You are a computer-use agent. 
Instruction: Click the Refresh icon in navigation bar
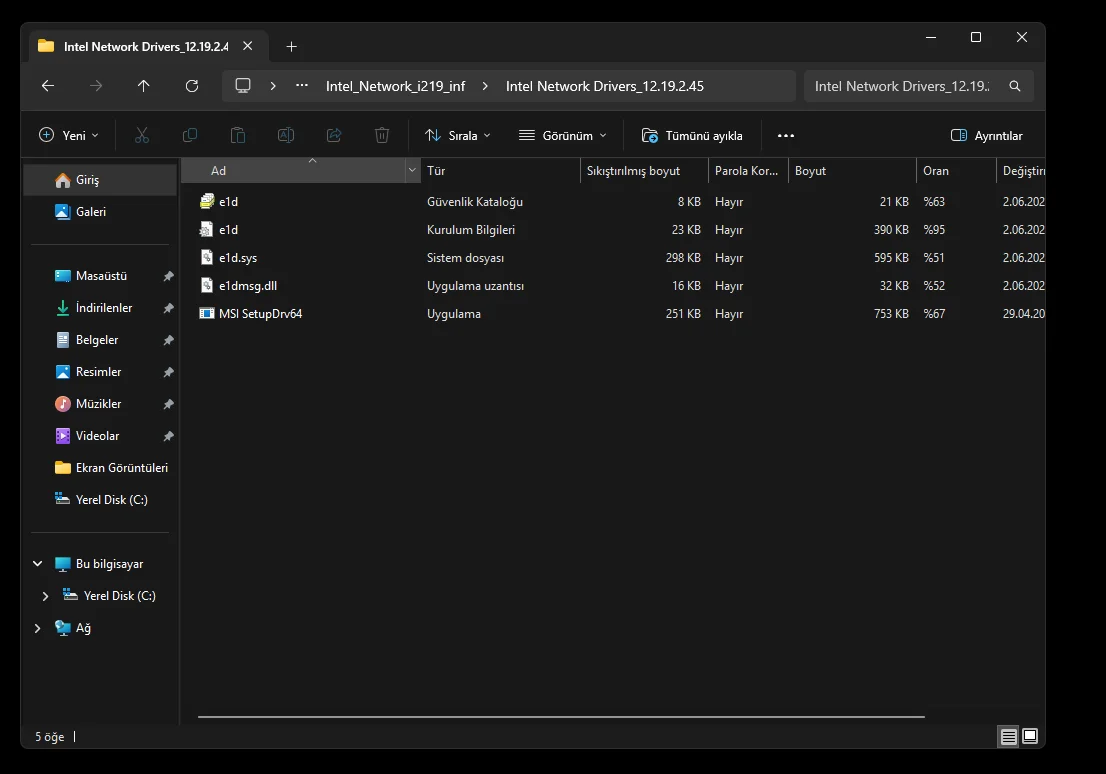[192, 86]
